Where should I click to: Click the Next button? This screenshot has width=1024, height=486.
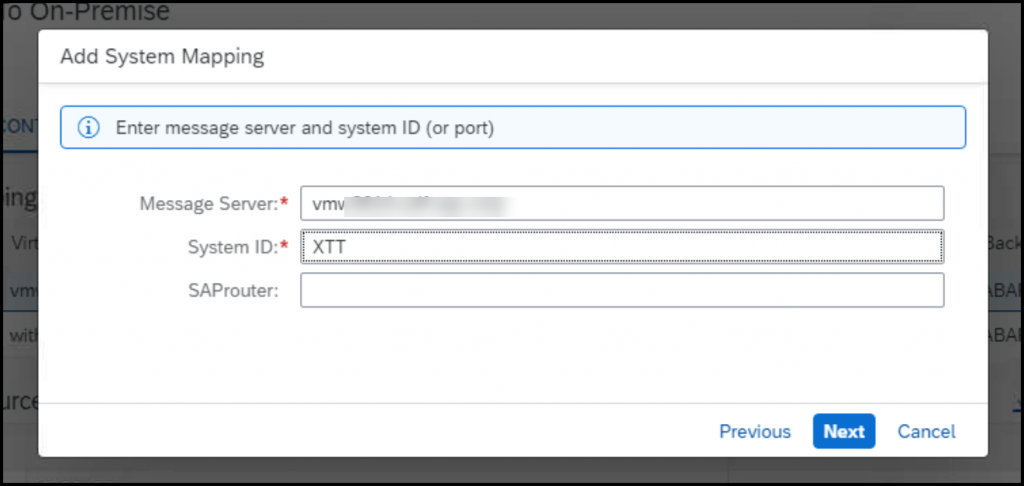[x=844, y=431]
